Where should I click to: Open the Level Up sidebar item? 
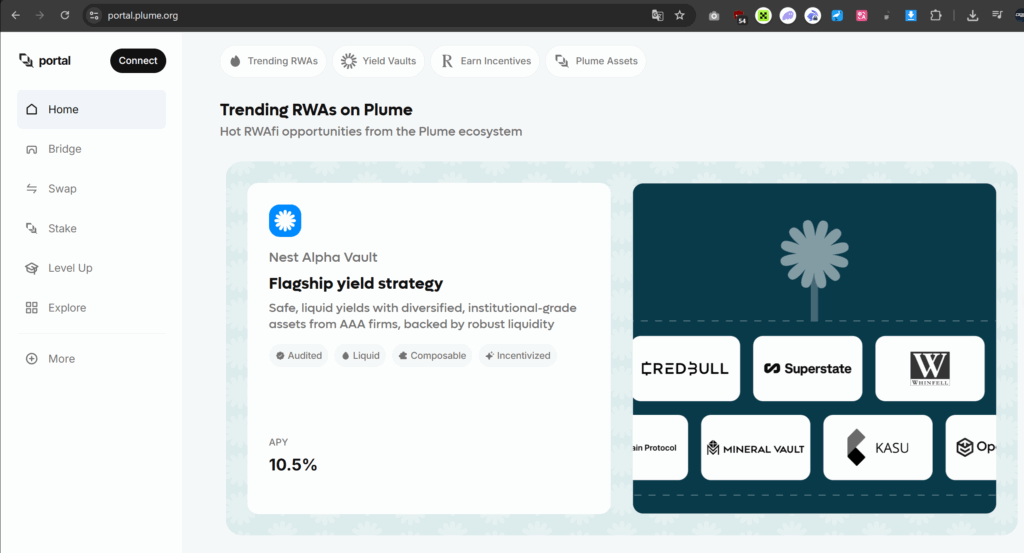[x=91, y=268]
